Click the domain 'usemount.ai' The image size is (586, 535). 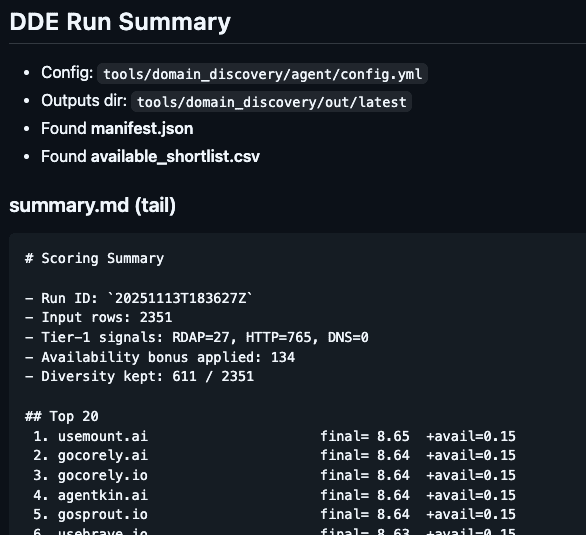pyautogui.click(x=103, y=436)
